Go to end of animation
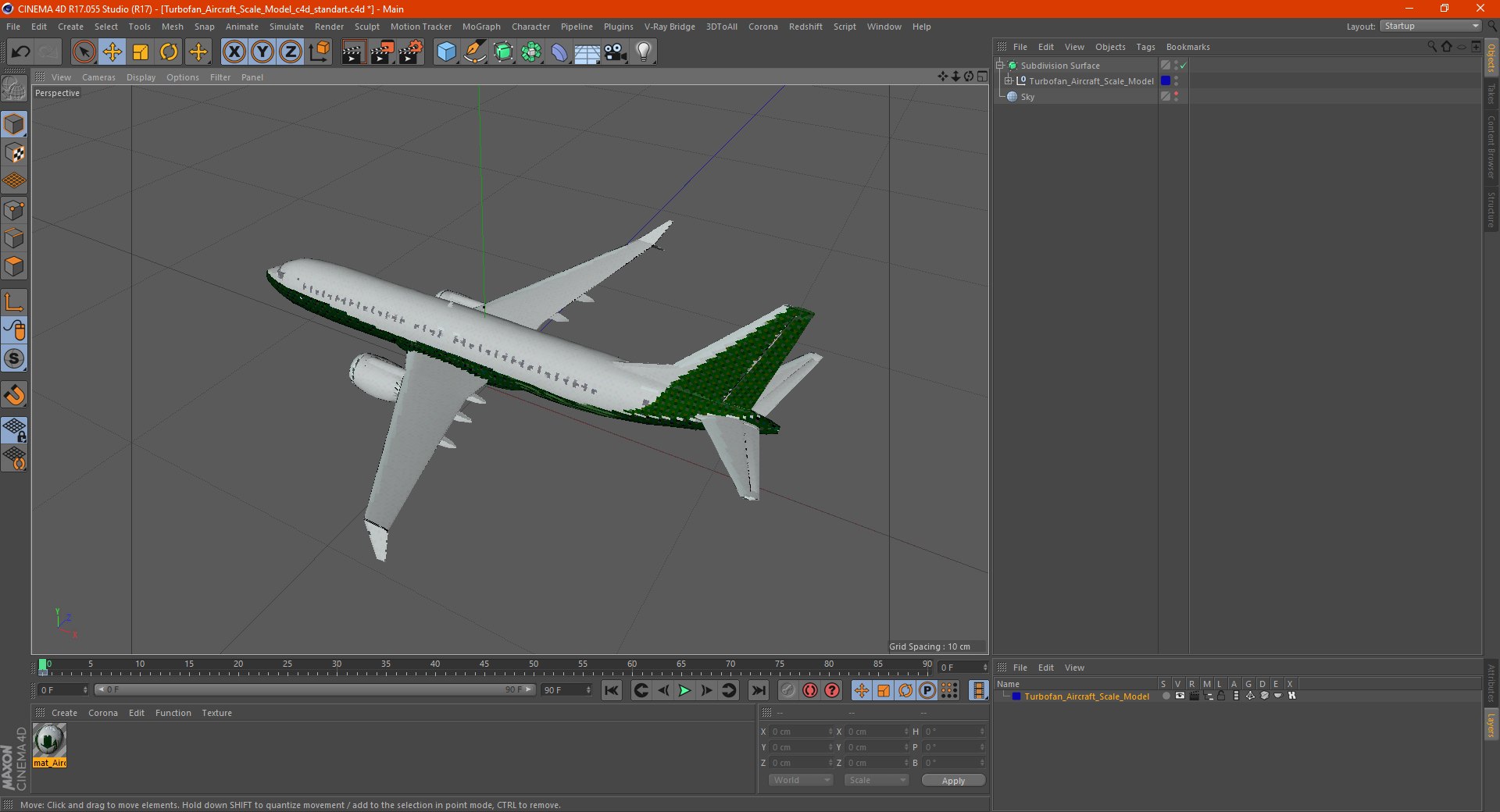 coord(758,690)
